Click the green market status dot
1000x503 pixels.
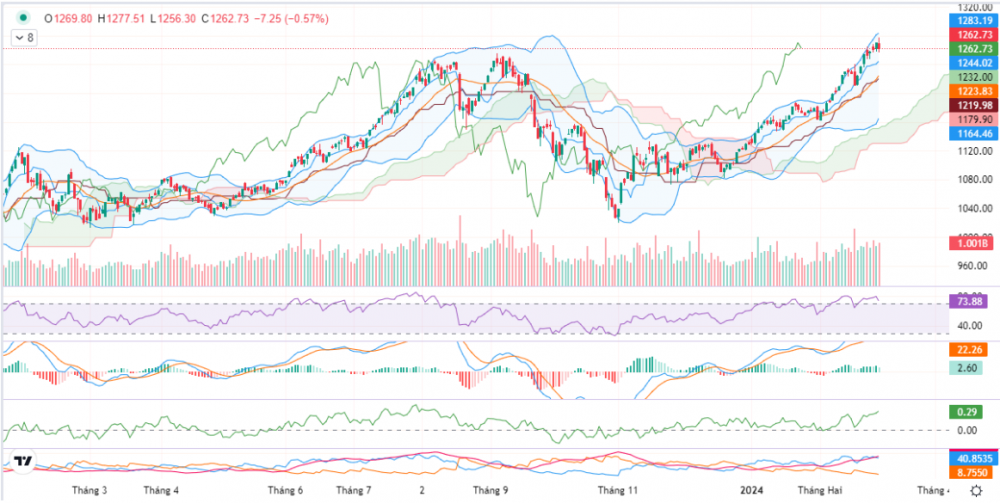pos(23,17)
